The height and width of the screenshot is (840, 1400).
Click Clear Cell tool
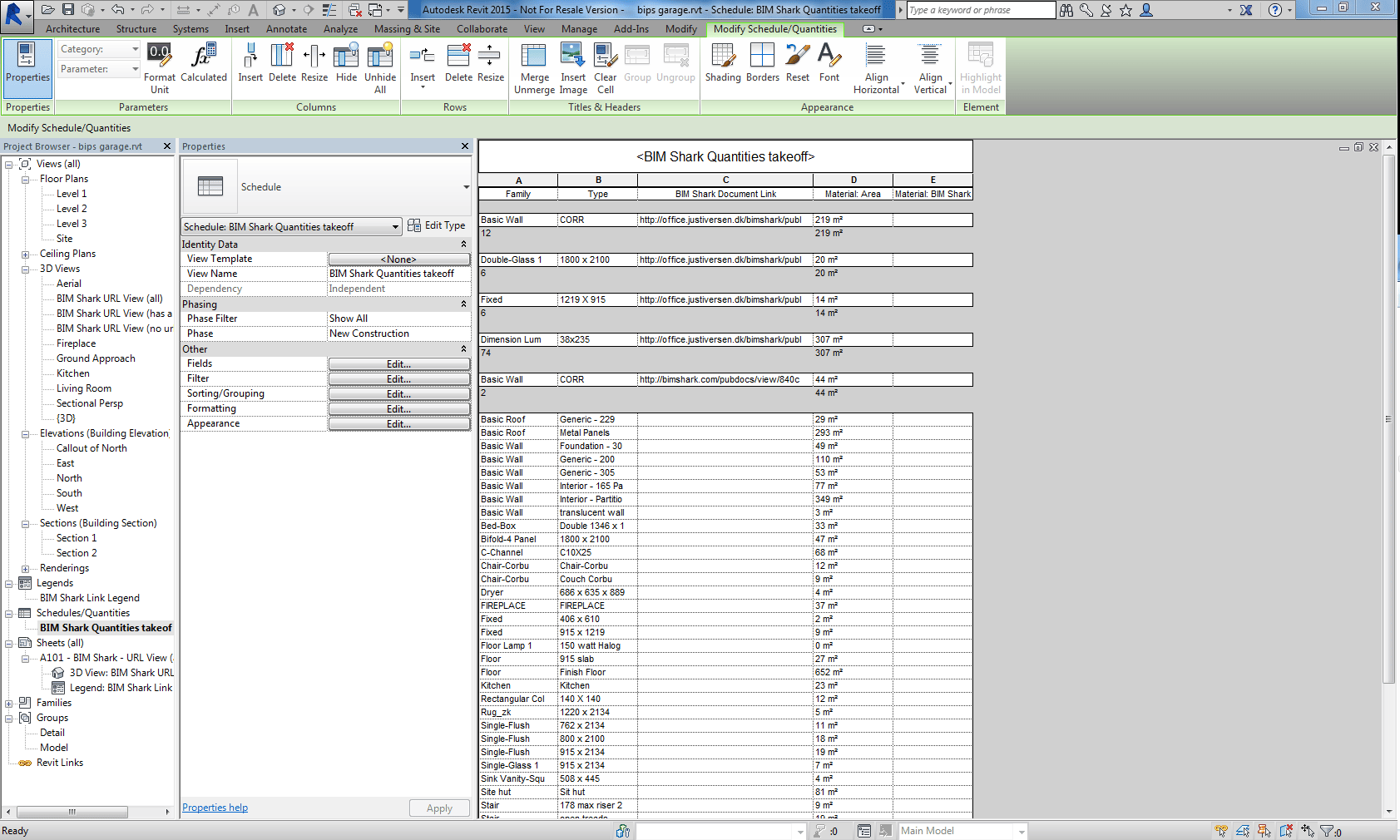(606, 68)
